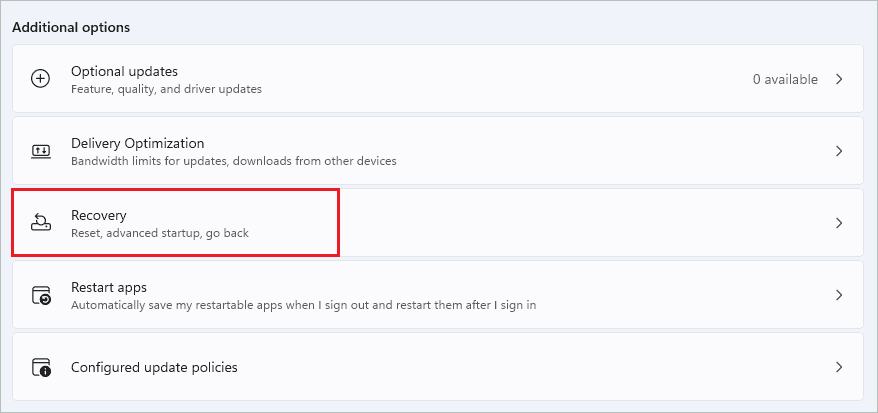Open Recovery using its right chevron
The image size is (878, 413).
(839, 223)
